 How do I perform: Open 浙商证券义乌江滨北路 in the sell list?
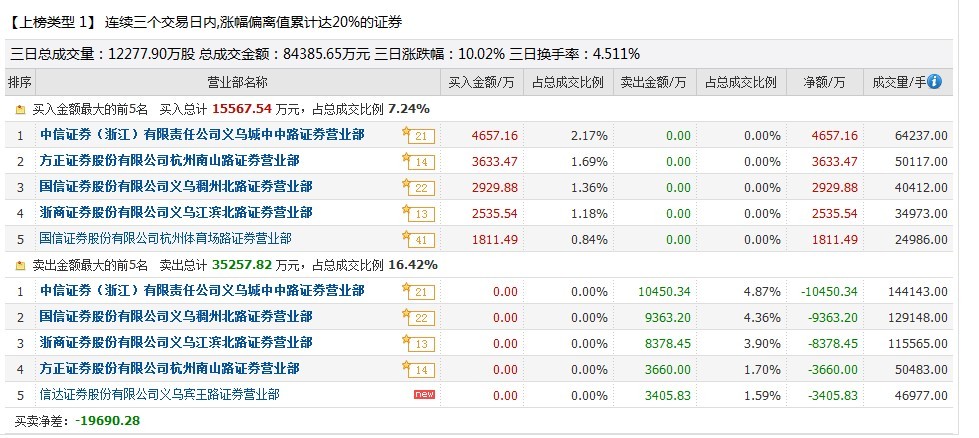(x=175, y=343)
